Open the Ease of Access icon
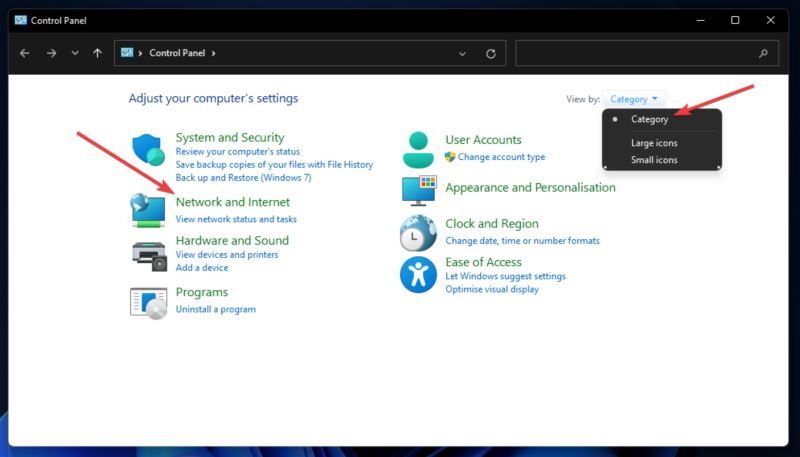 coord(418,274)
